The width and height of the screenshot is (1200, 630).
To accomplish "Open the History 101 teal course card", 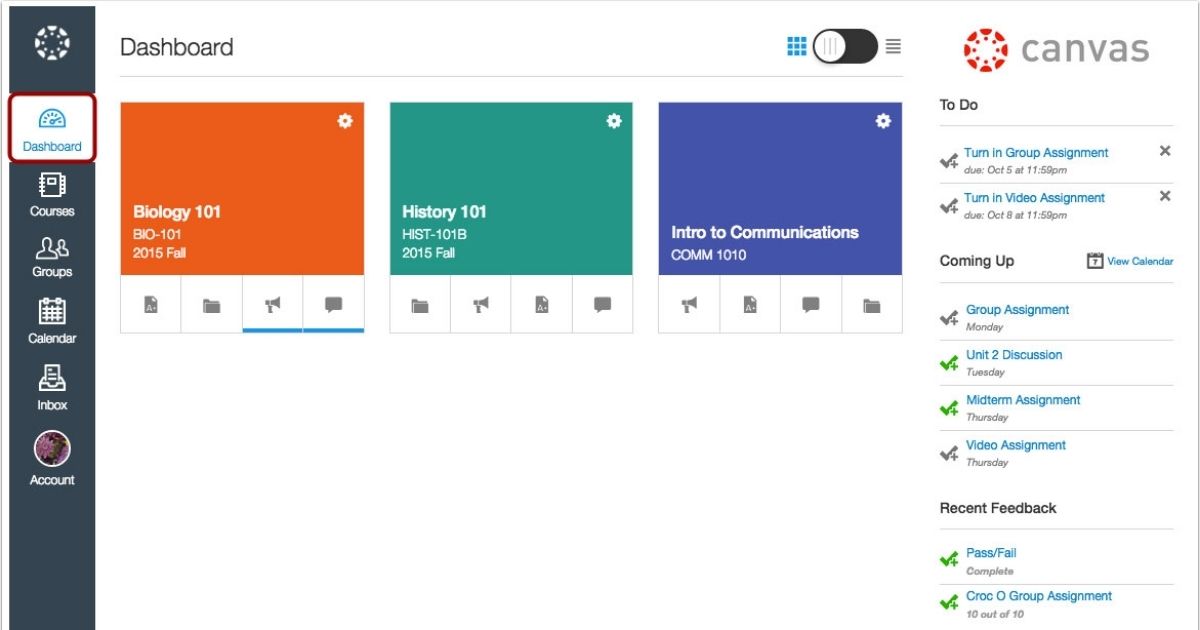I will (511, 188).
